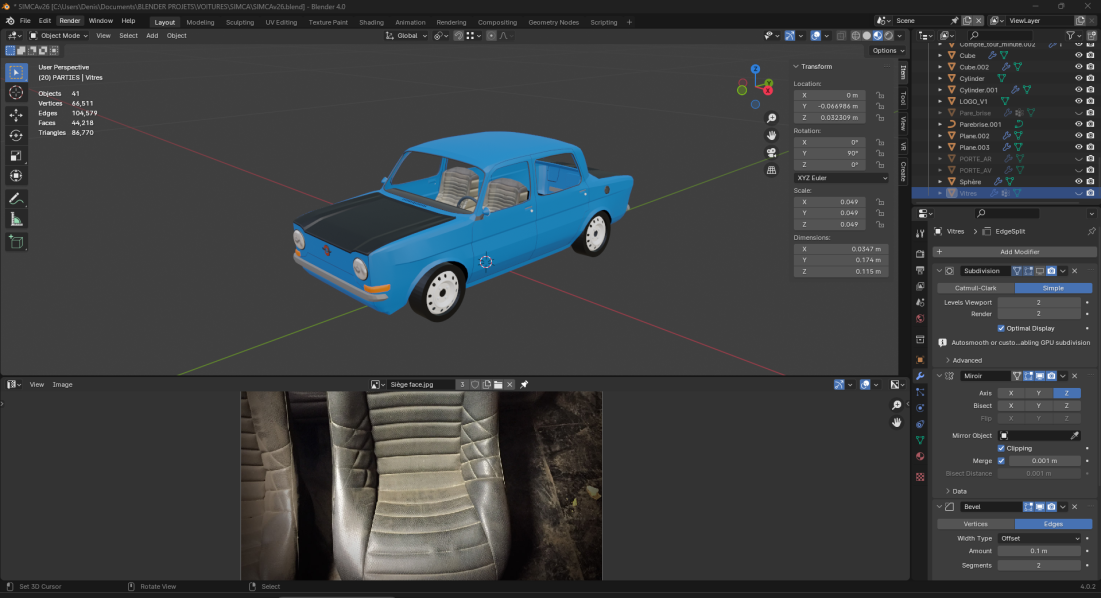This screenshot has height=598, width=1101.
Task: Pick the Annotate tool
Action: click(x=16, y=198)
